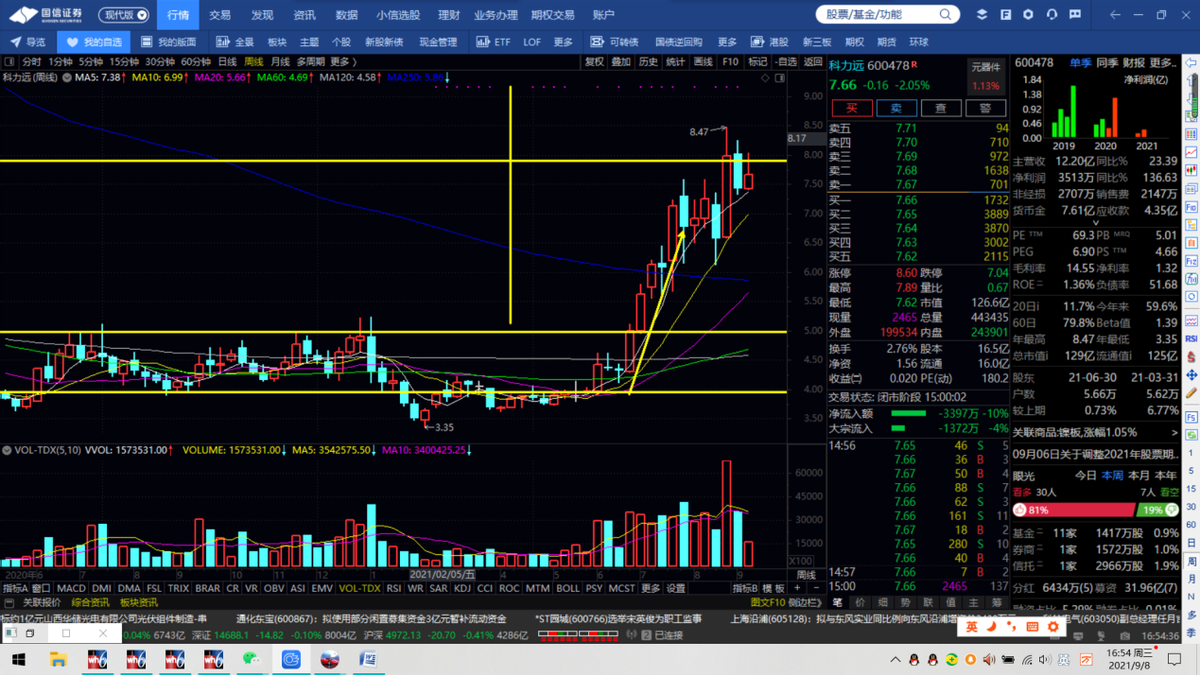Click the 导览 navigation arrow icon

[x=28, y=42]
